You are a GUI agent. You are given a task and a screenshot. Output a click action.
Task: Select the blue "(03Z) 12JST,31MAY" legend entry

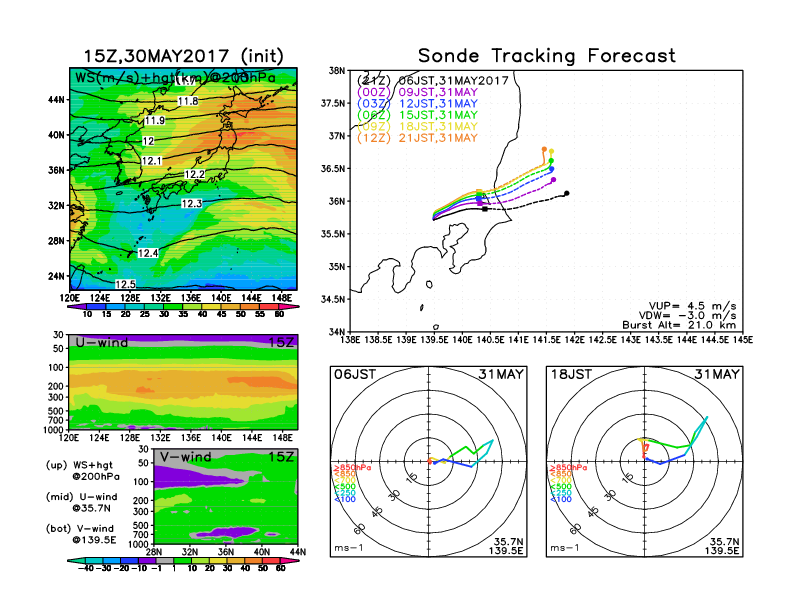(x=417, y=104)
